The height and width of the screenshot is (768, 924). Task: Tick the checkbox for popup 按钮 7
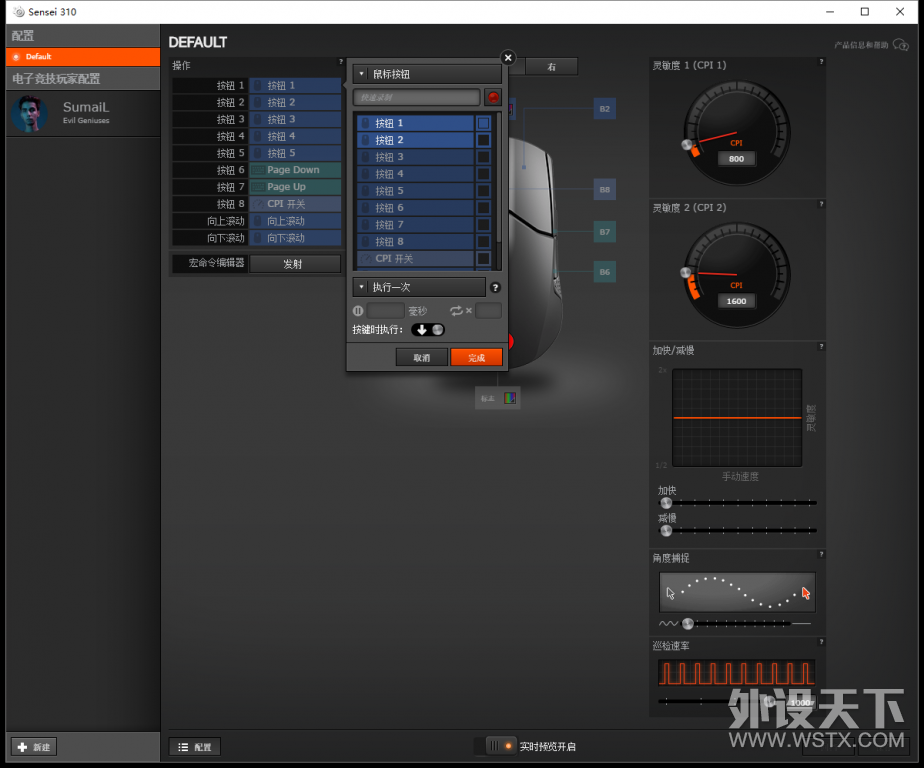click(483, 225)
